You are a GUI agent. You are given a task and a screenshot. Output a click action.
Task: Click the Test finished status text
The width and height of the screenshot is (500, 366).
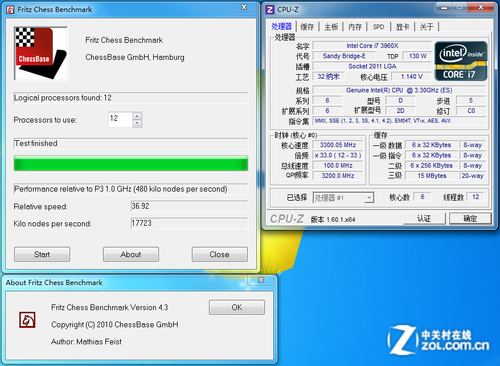click(36, 143)
